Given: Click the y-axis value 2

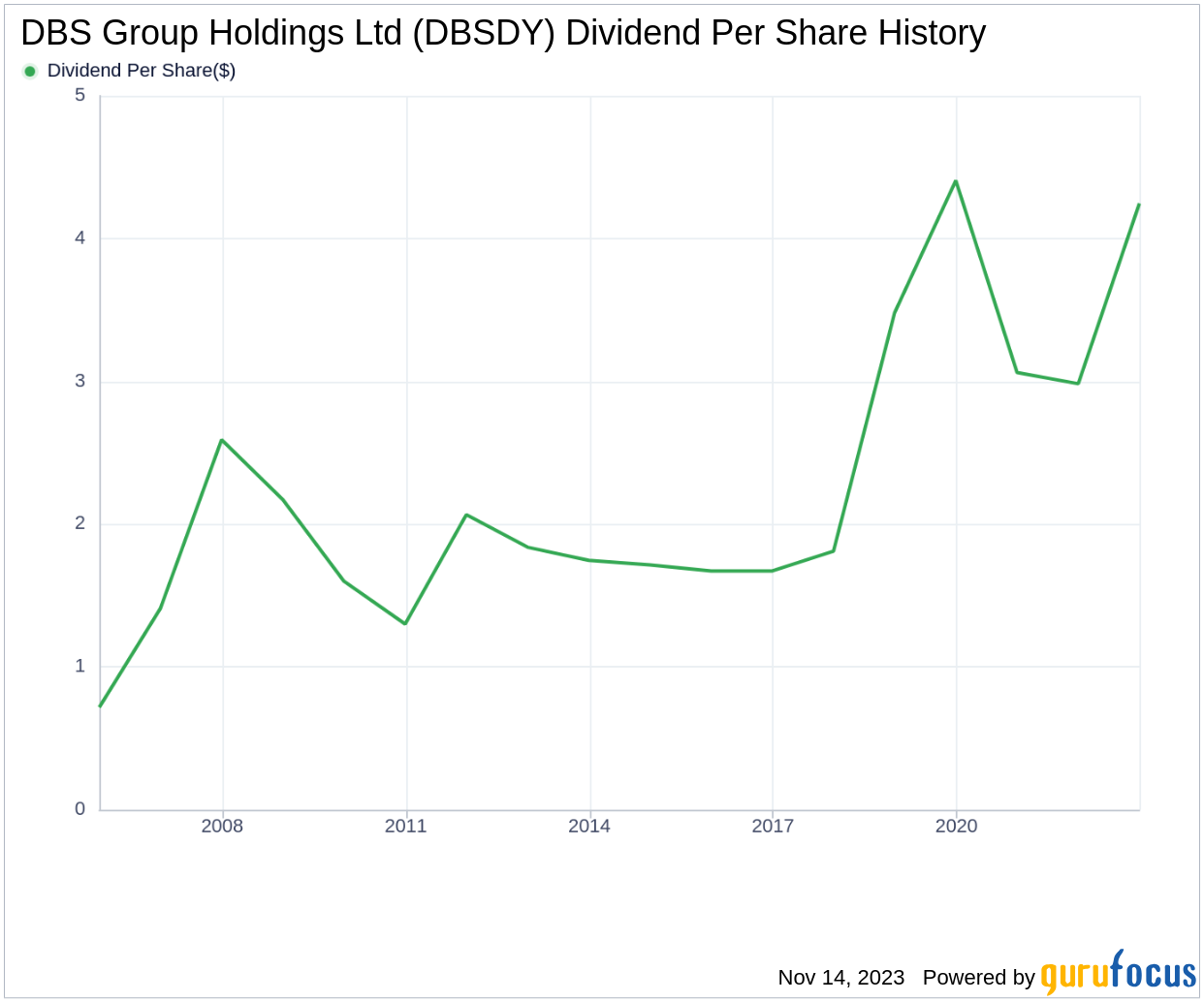Looking at the screenshot, I should coord(80,523).
